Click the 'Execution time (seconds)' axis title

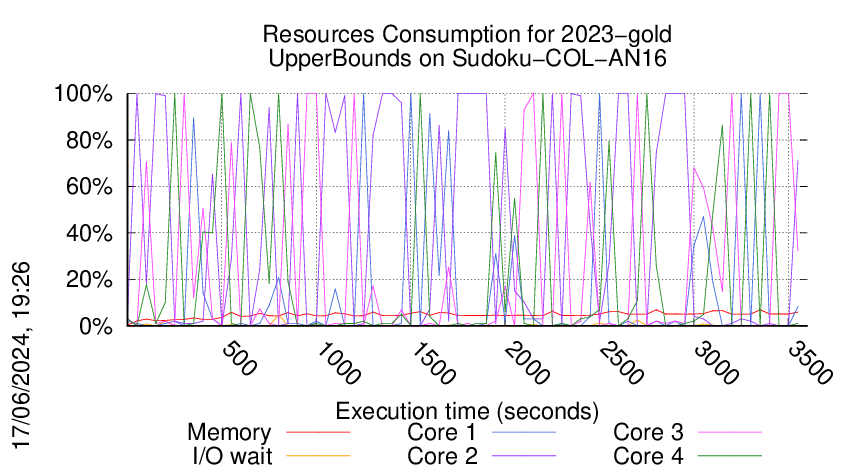click(x=467, y=411)
